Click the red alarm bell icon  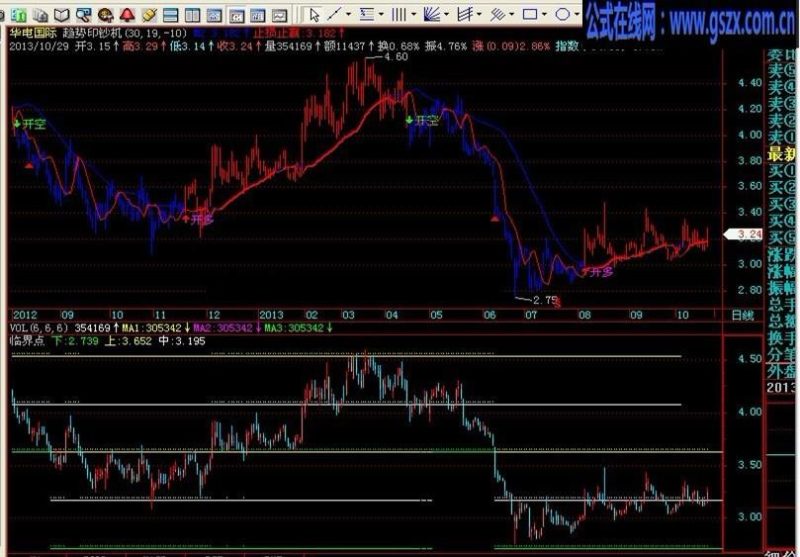click(x=127, y=15)
